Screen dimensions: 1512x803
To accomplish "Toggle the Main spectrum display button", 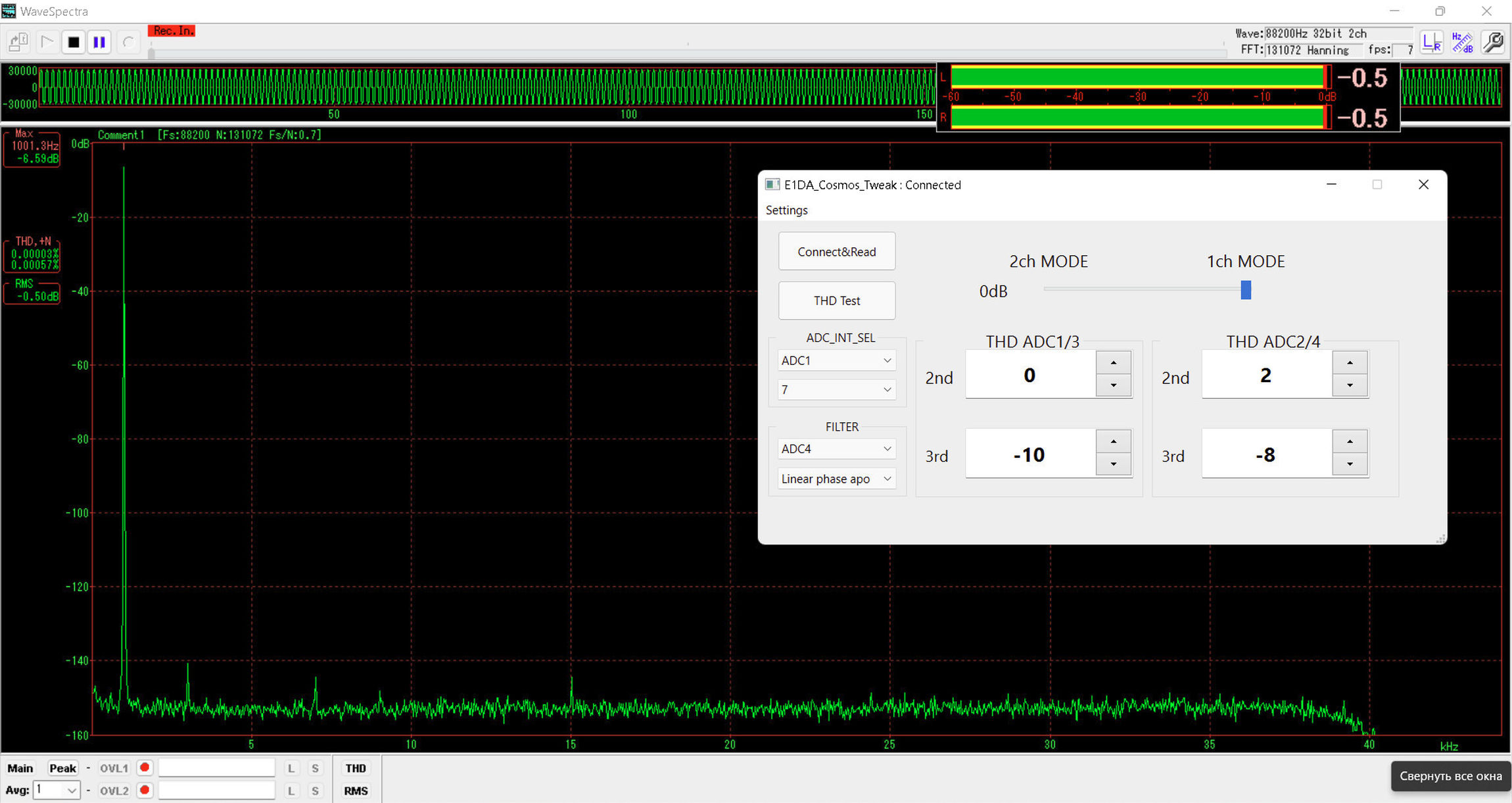I will click(20, 768).
